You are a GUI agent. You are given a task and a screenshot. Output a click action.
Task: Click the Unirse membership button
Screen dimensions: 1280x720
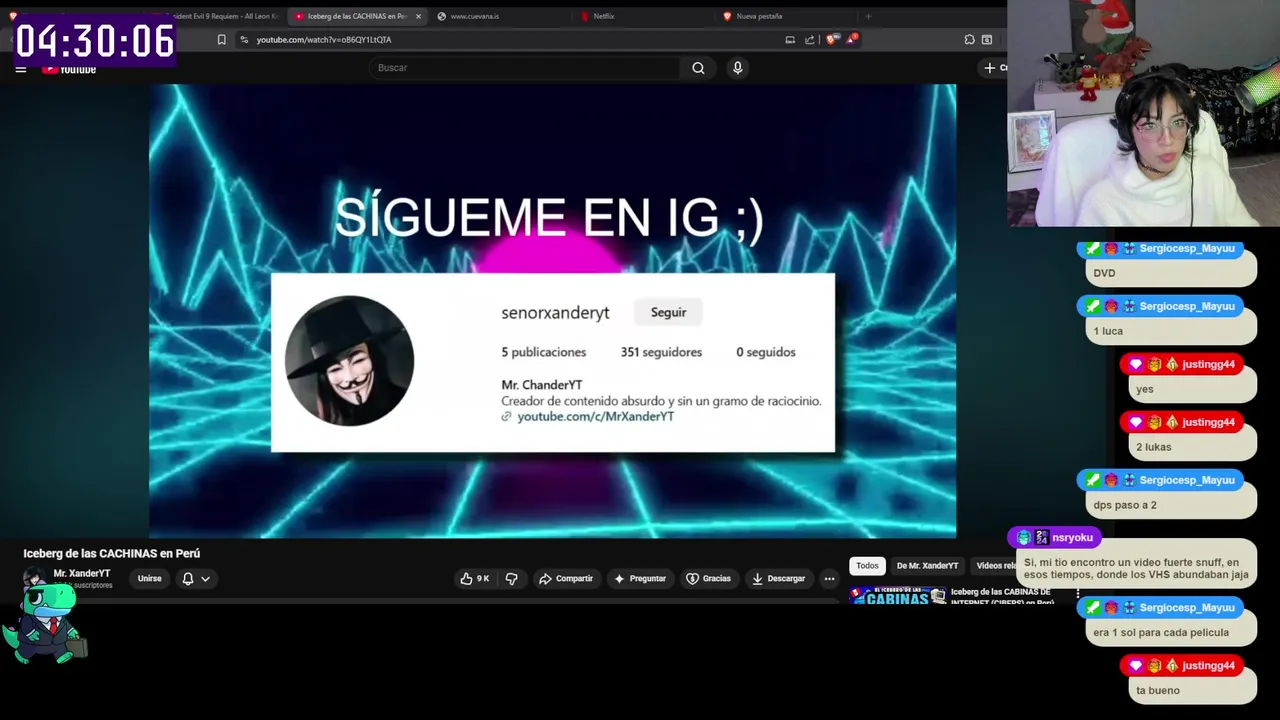click(149, 579)
